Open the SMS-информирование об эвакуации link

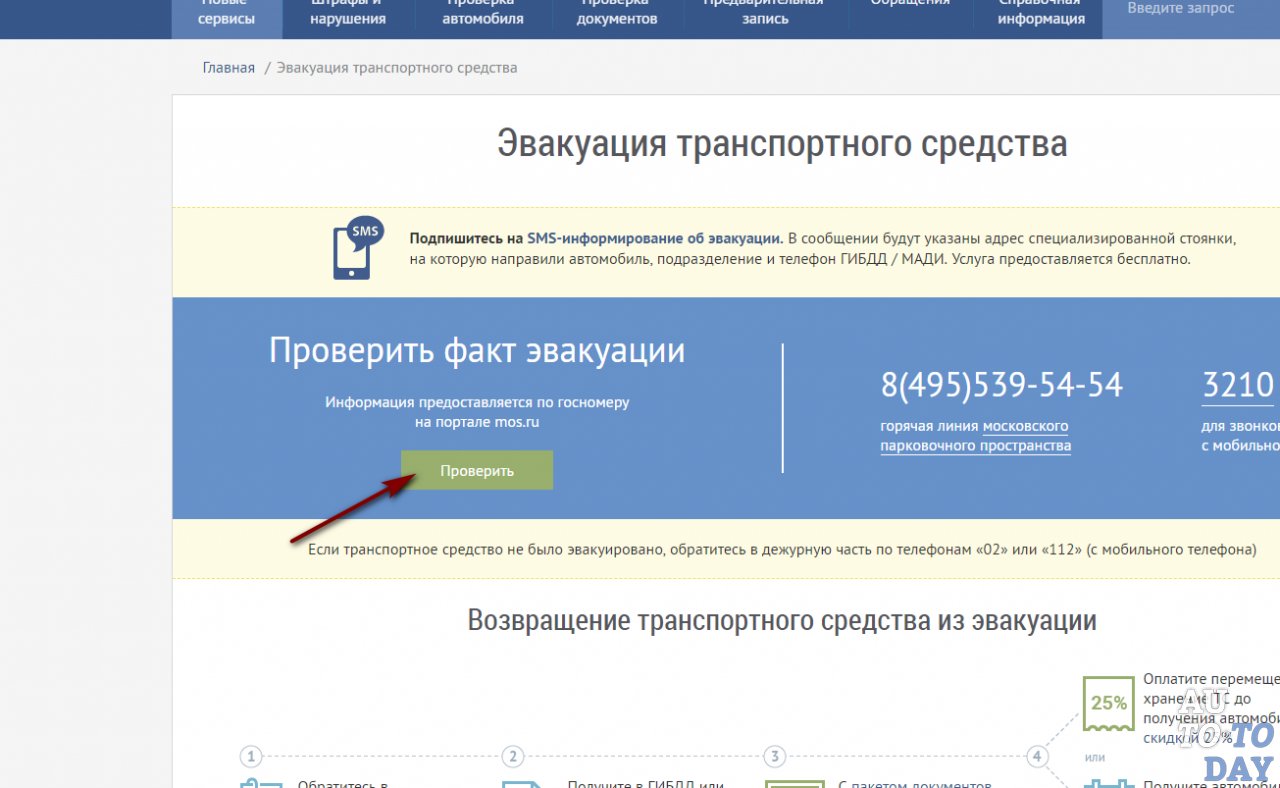[657, 238]
